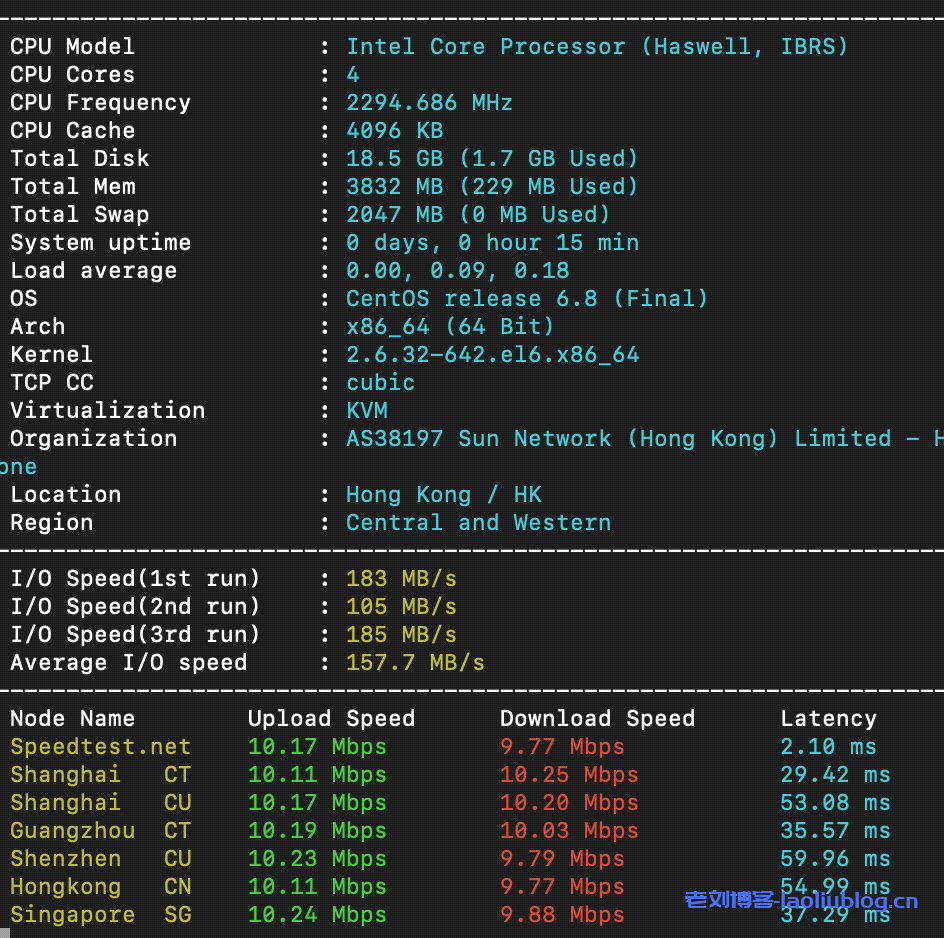
Task: Click the Singapore SG upload speed value
Action: [317, 915]
